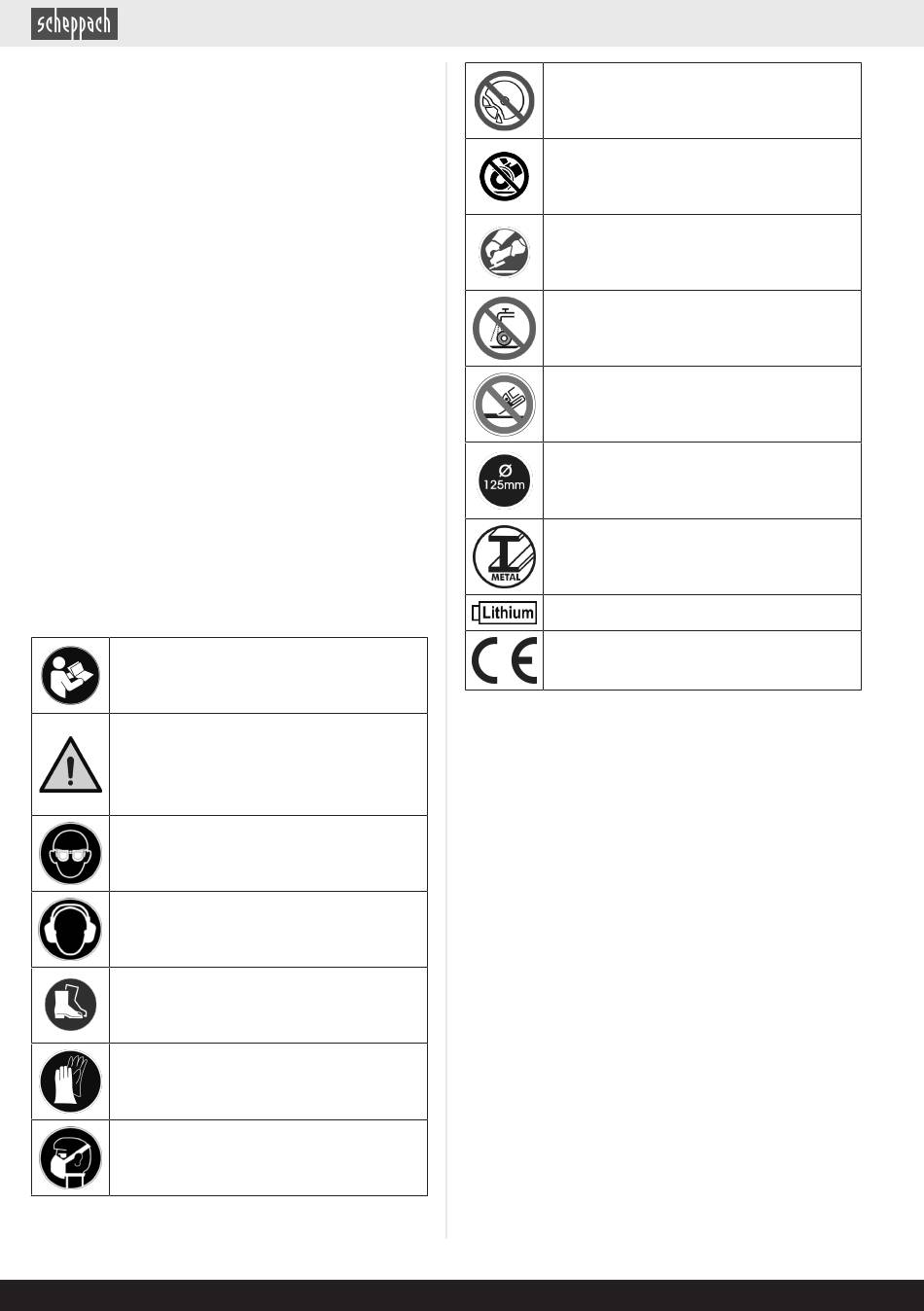Click empty description cell beside CE mark

[702, 660]
